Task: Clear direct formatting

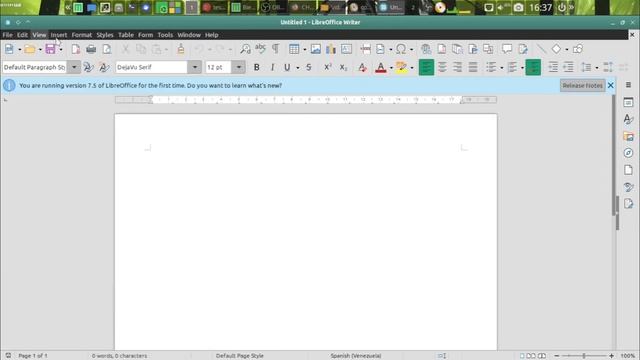Action: (x=362, y=67)
